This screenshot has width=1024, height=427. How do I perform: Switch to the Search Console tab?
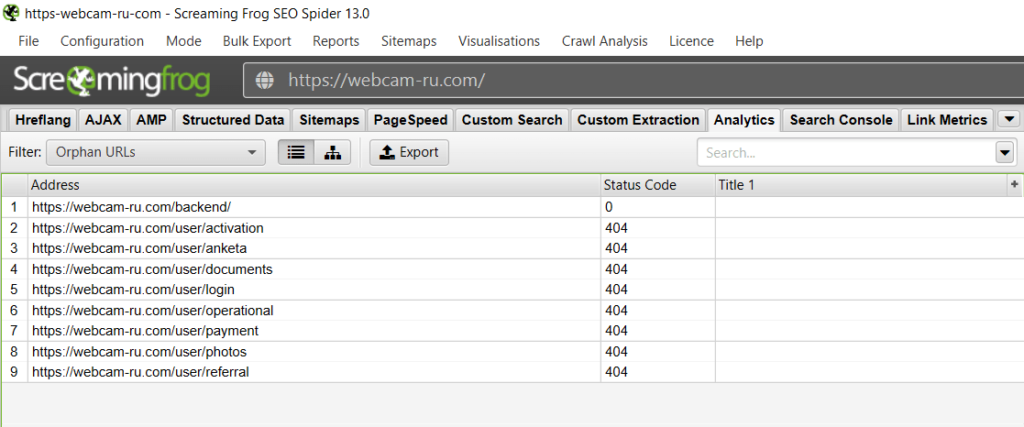(x=840, y=120)
